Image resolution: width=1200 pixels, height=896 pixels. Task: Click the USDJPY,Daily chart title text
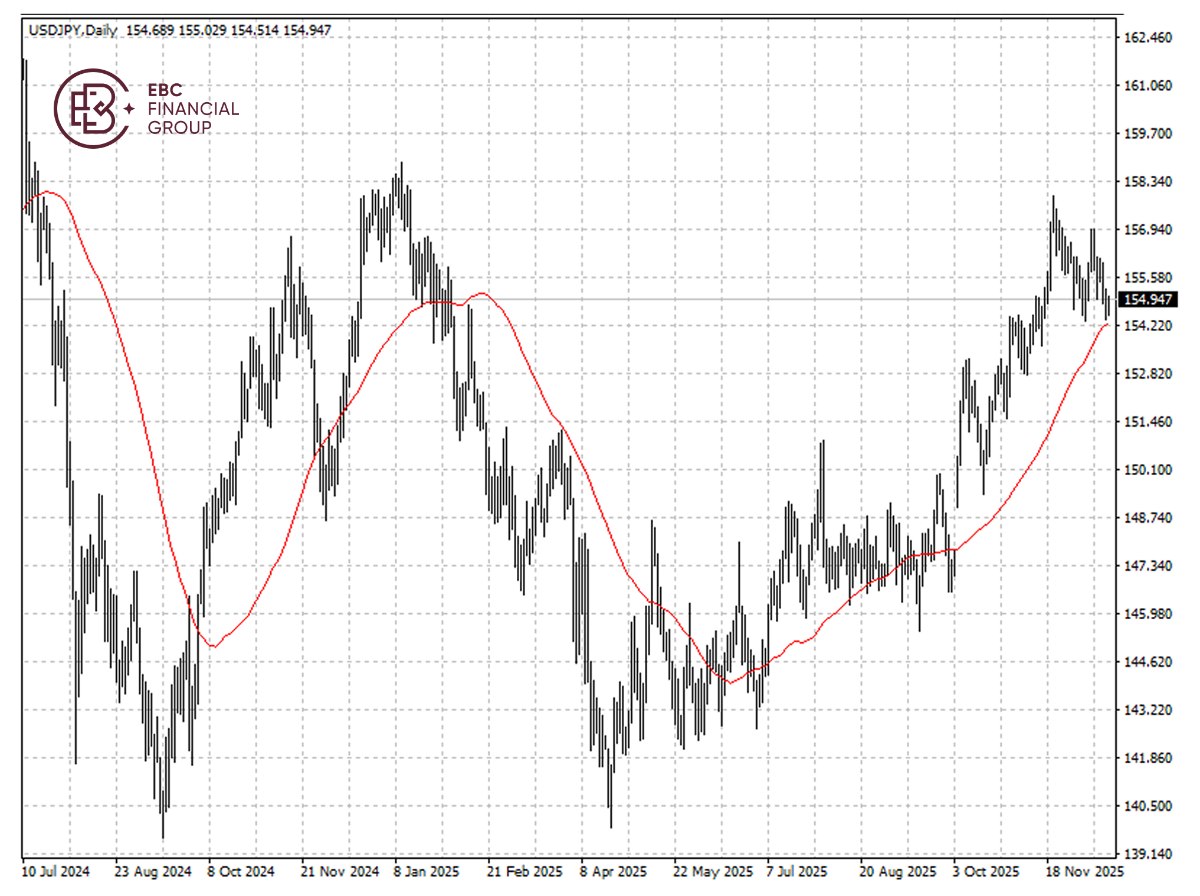click(x=71, y=31)
